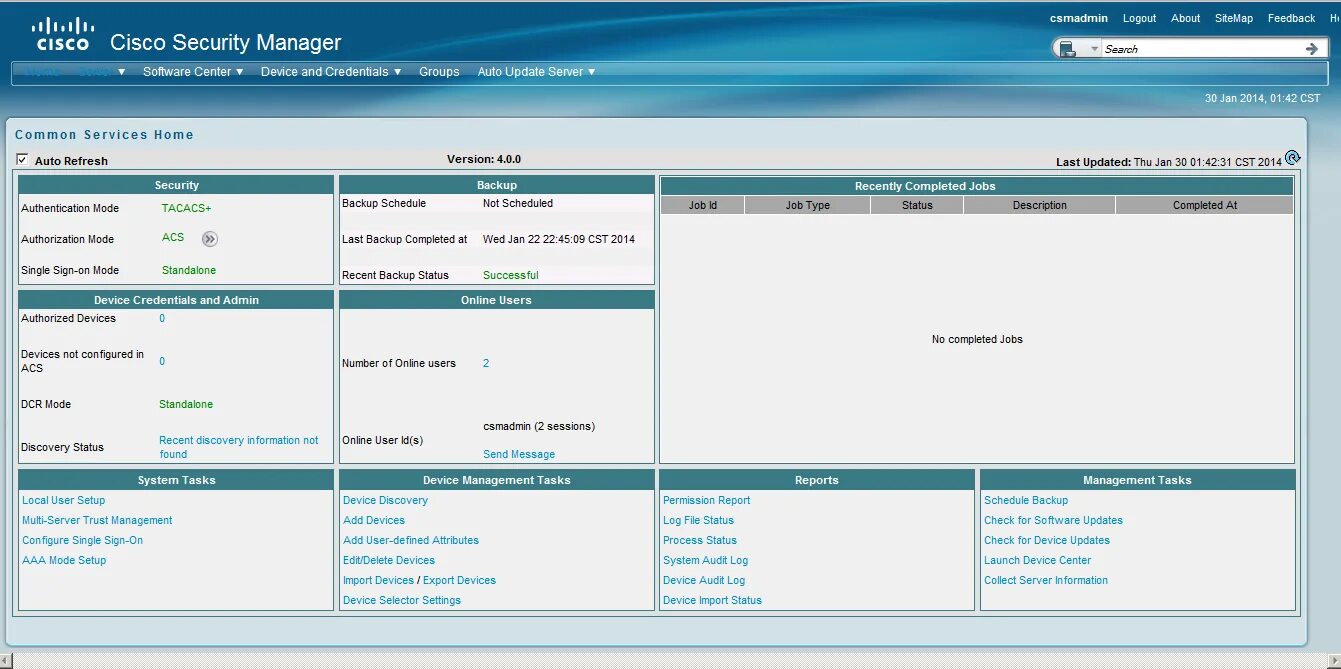Click the Job Type column header

tap(808, 205)
